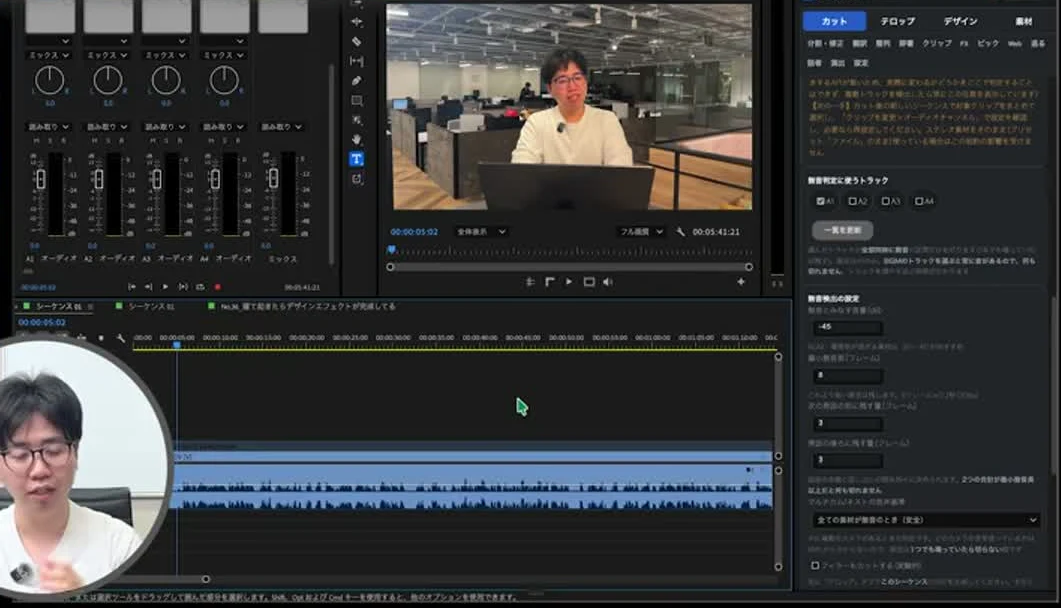Image resolution: width=1061 pixels, height=608 pixels.
Task: Select the Type tool in toolbar
Action: pyautogui.click(x=357, y=159)
